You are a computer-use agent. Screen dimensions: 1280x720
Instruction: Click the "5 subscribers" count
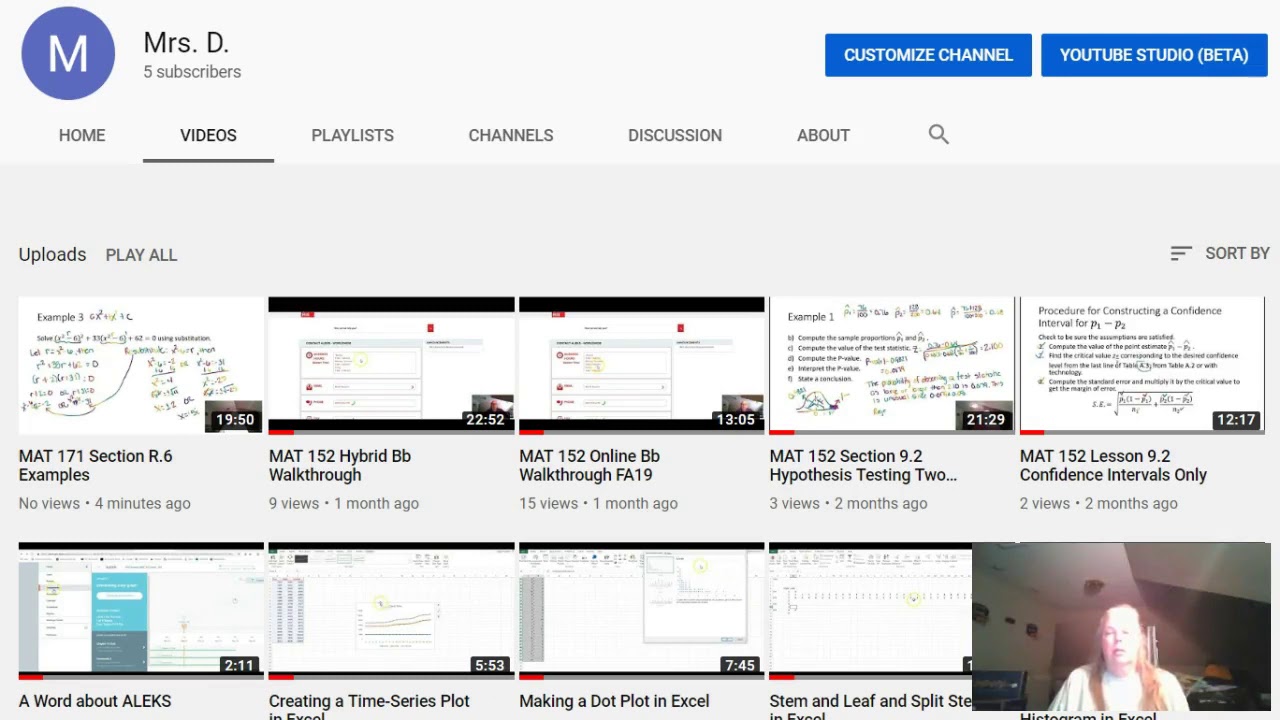coord(192,72)
